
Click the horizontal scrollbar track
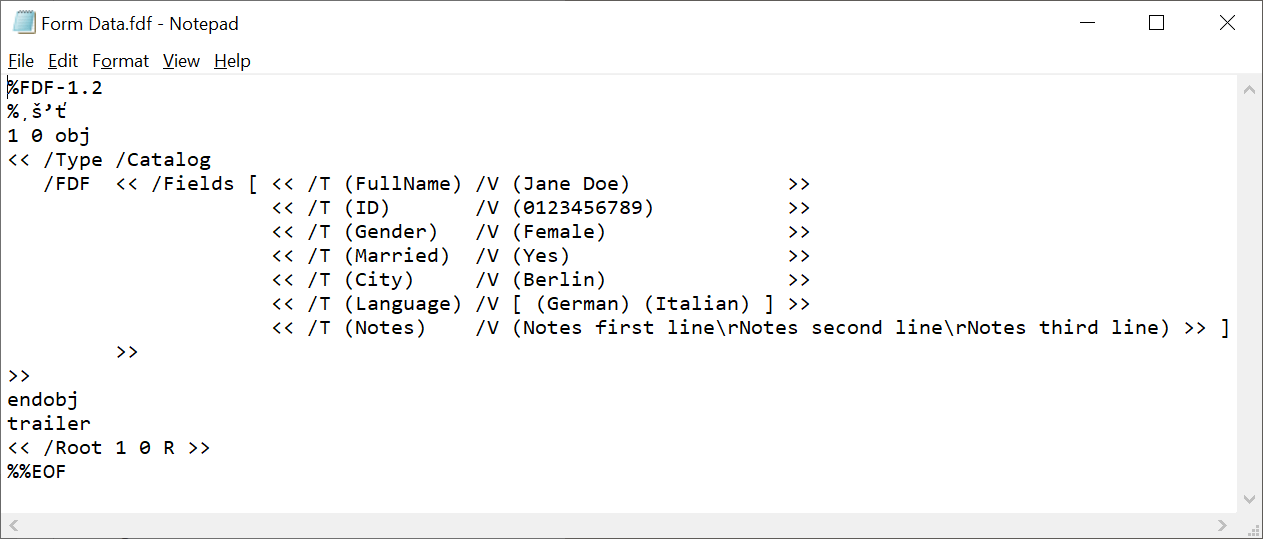[618, 525]
